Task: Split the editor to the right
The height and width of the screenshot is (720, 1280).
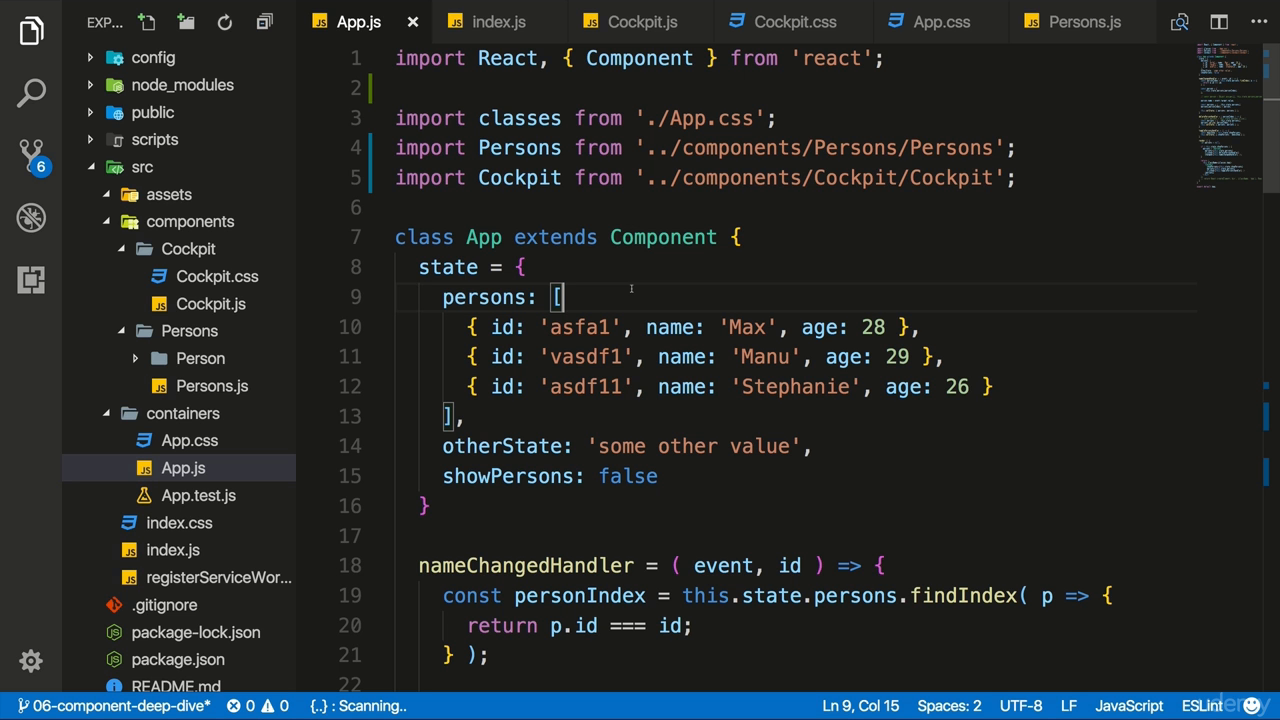Action: (1219, 22)
